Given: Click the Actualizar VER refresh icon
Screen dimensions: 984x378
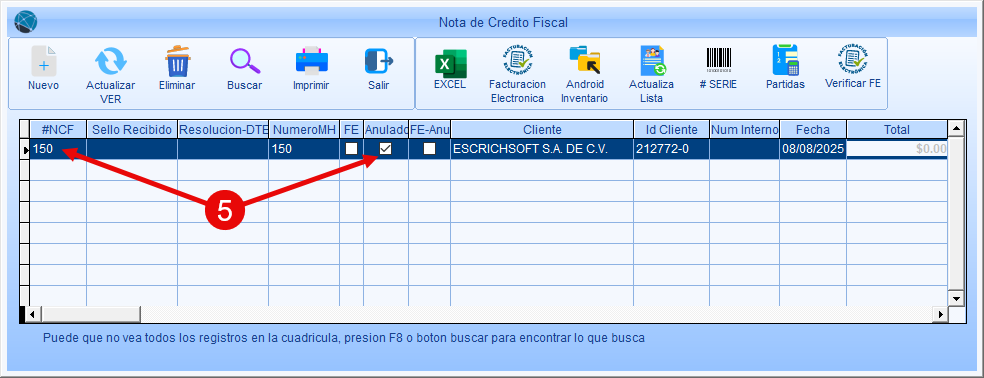Looking at the screenshot, I should tap(110, 62).
